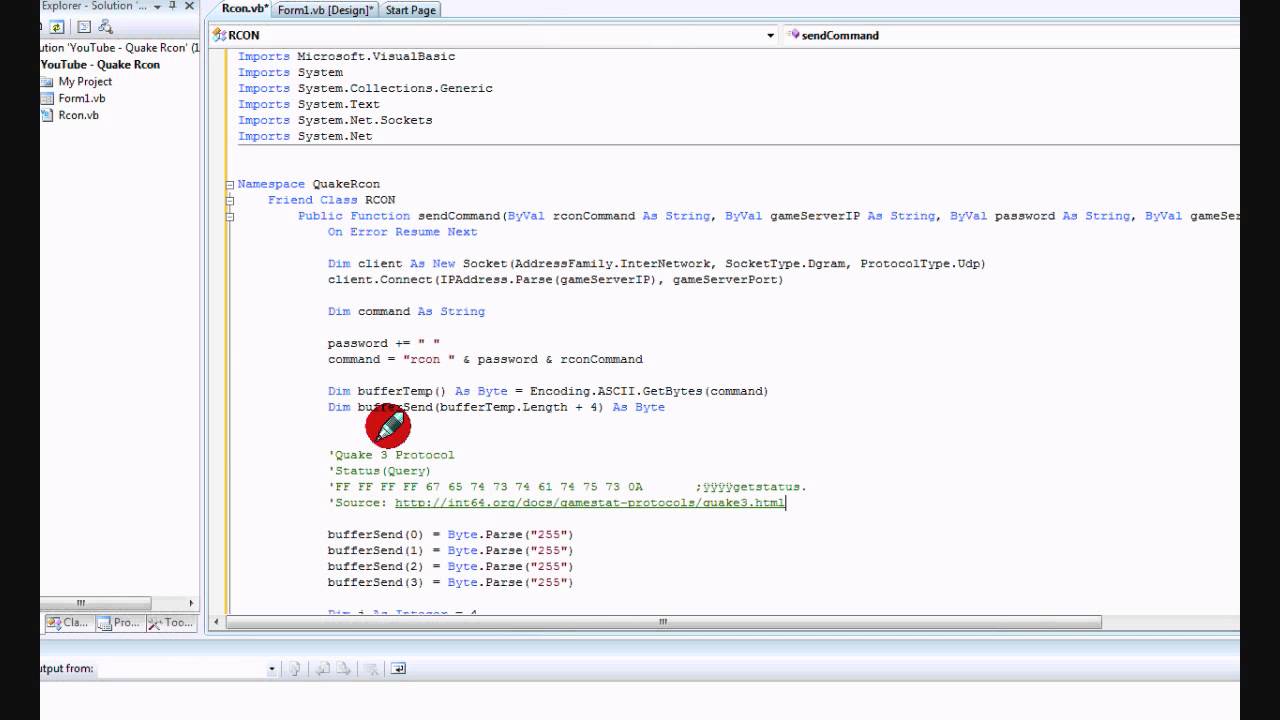
Task: Click 'Imports Microsoft.VisualBasic' code line
Action: click(x=346, y=57)
